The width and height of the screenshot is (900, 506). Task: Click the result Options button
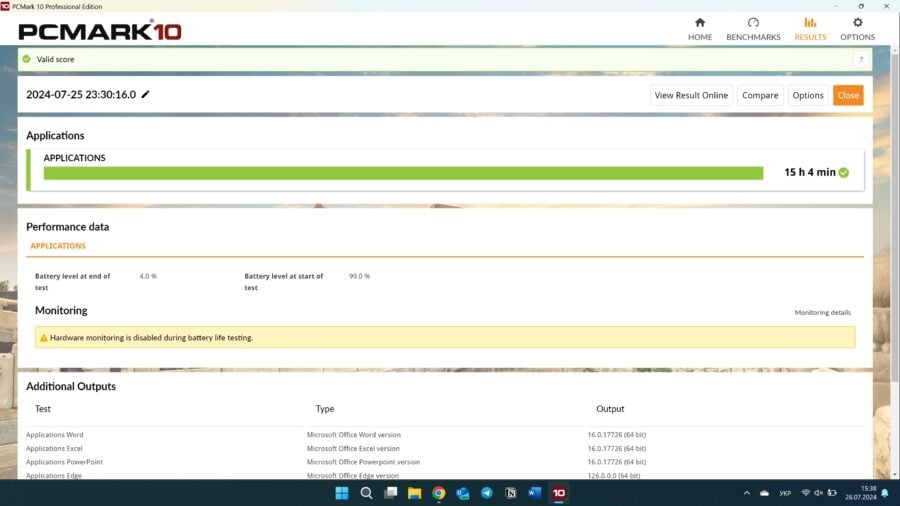[808, 95]
